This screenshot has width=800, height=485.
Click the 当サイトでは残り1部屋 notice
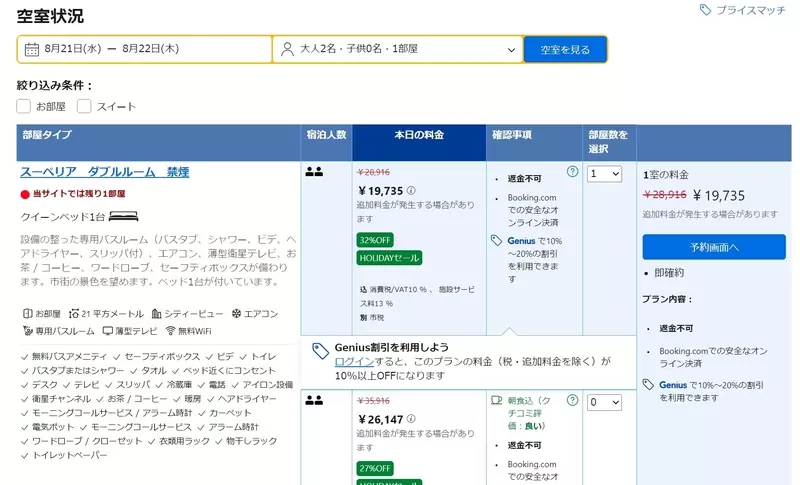(79, 194)
